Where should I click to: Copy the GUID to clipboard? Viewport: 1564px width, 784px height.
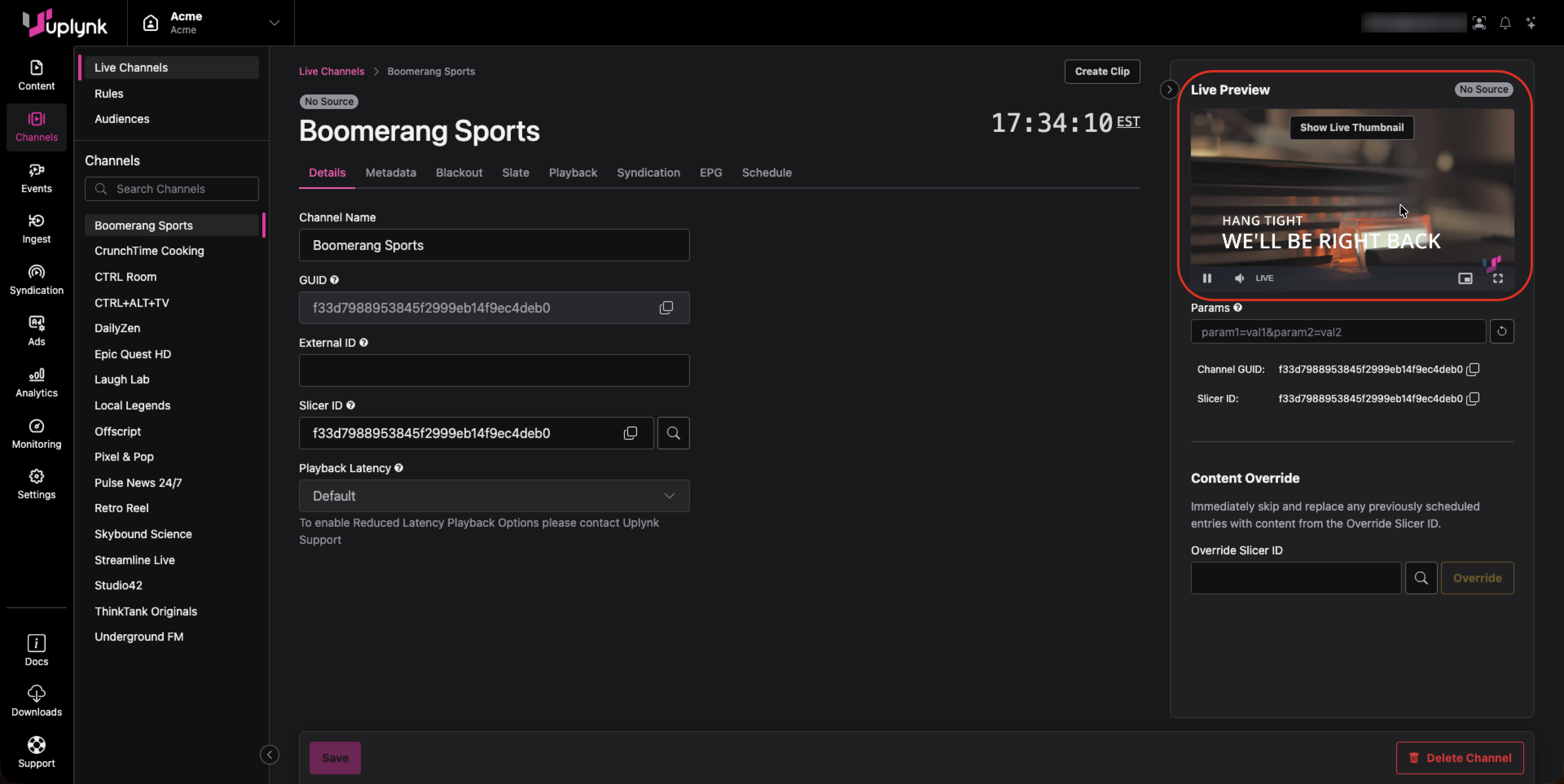(x=666, y=308)
